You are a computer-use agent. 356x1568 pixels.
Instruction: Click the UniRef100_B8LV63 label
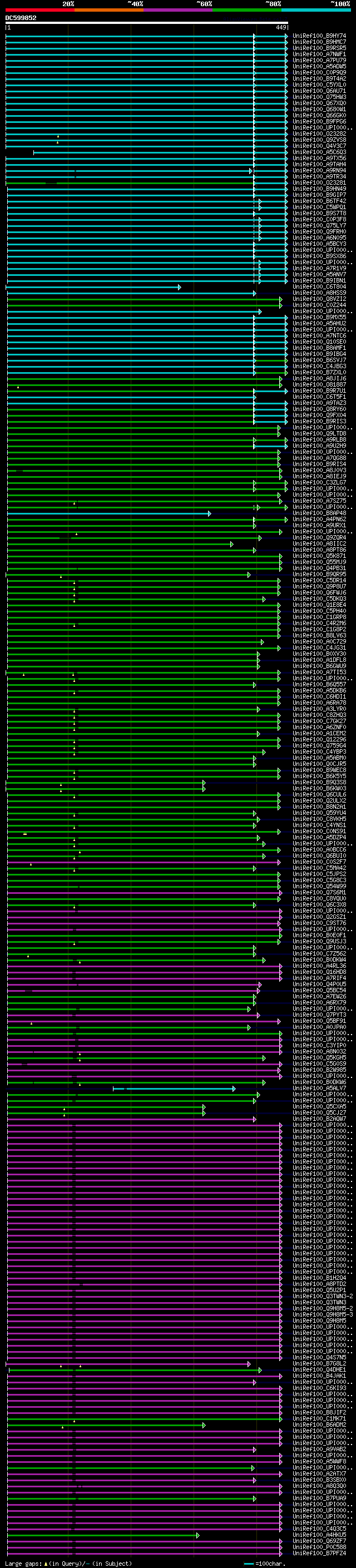coord(319,635)
